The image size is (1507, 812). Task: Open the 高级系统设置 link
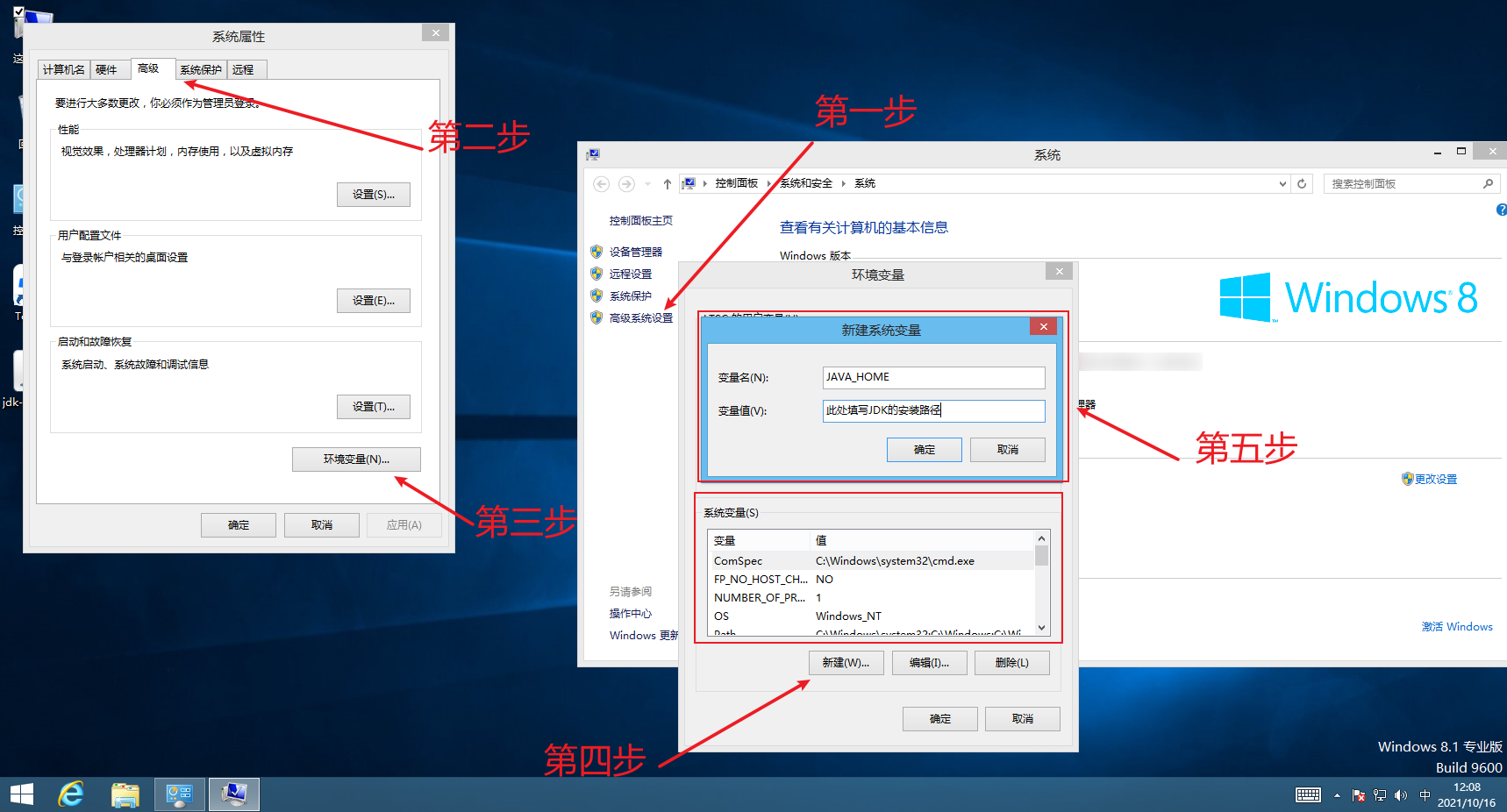click(x=640, y=318)
